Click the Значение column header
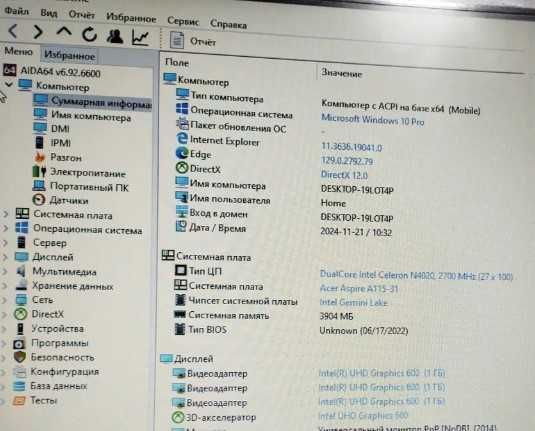 point(342,73)
